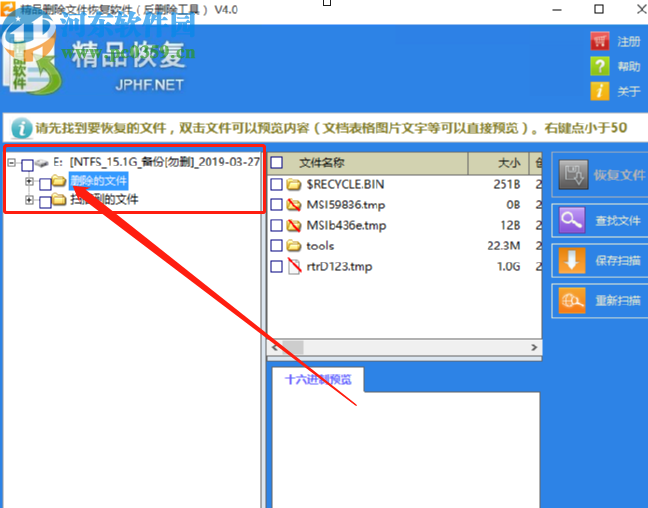Expand the second folder tree node
The width and height of the screenshot is (648, 508).
(29, 200)
